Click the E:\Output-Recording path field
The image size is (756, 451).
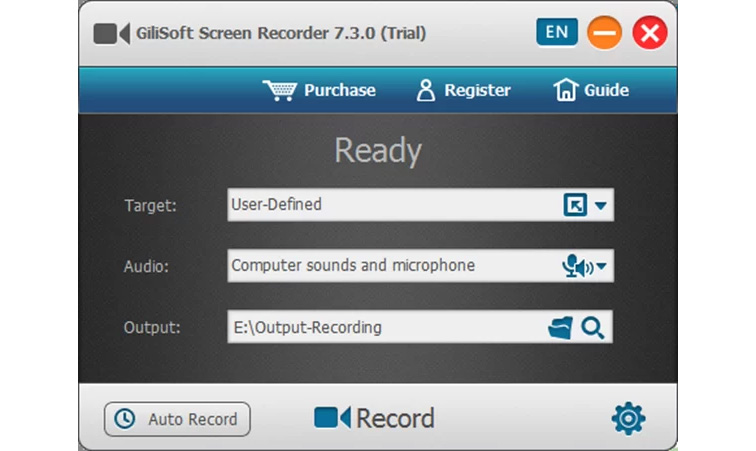click(420, 327)
